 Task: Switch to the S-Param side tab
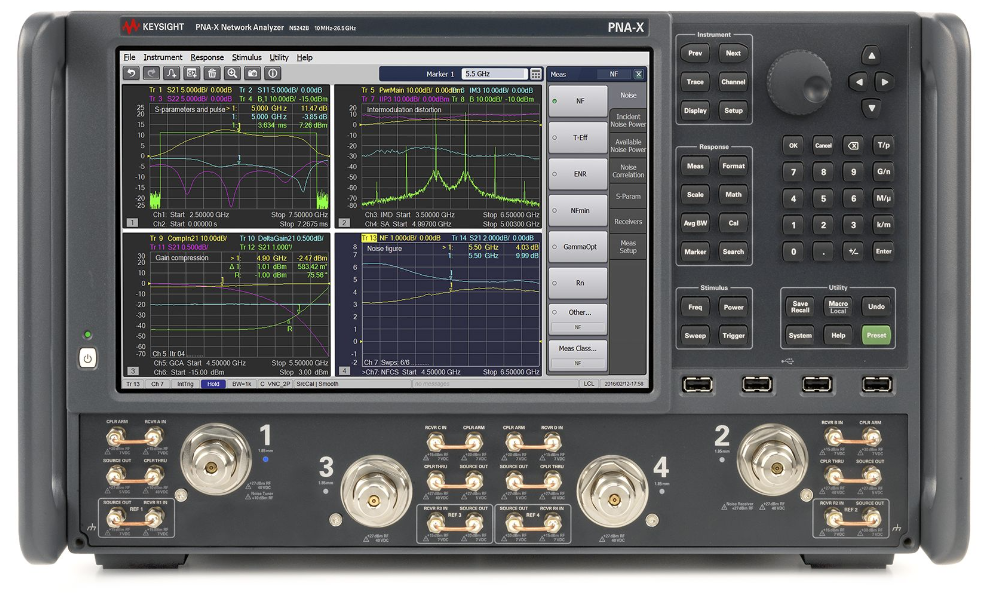629,196
